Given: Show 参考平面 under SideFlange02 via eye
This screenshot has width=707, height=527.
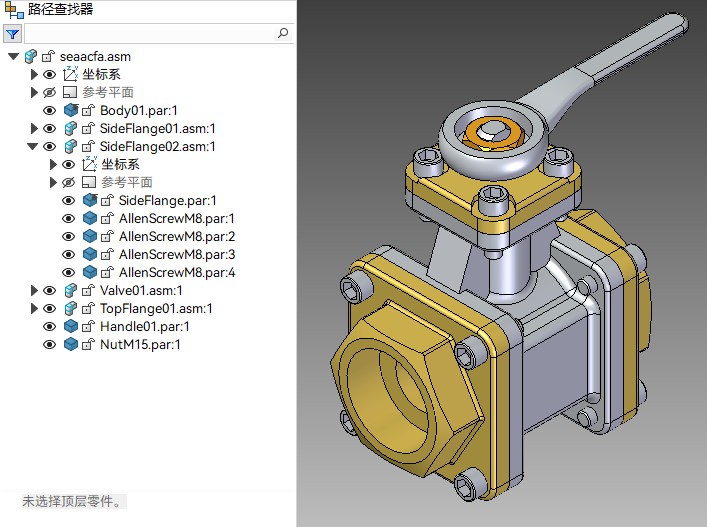Looking at the screenshot, I should click(x=69, y=183).
